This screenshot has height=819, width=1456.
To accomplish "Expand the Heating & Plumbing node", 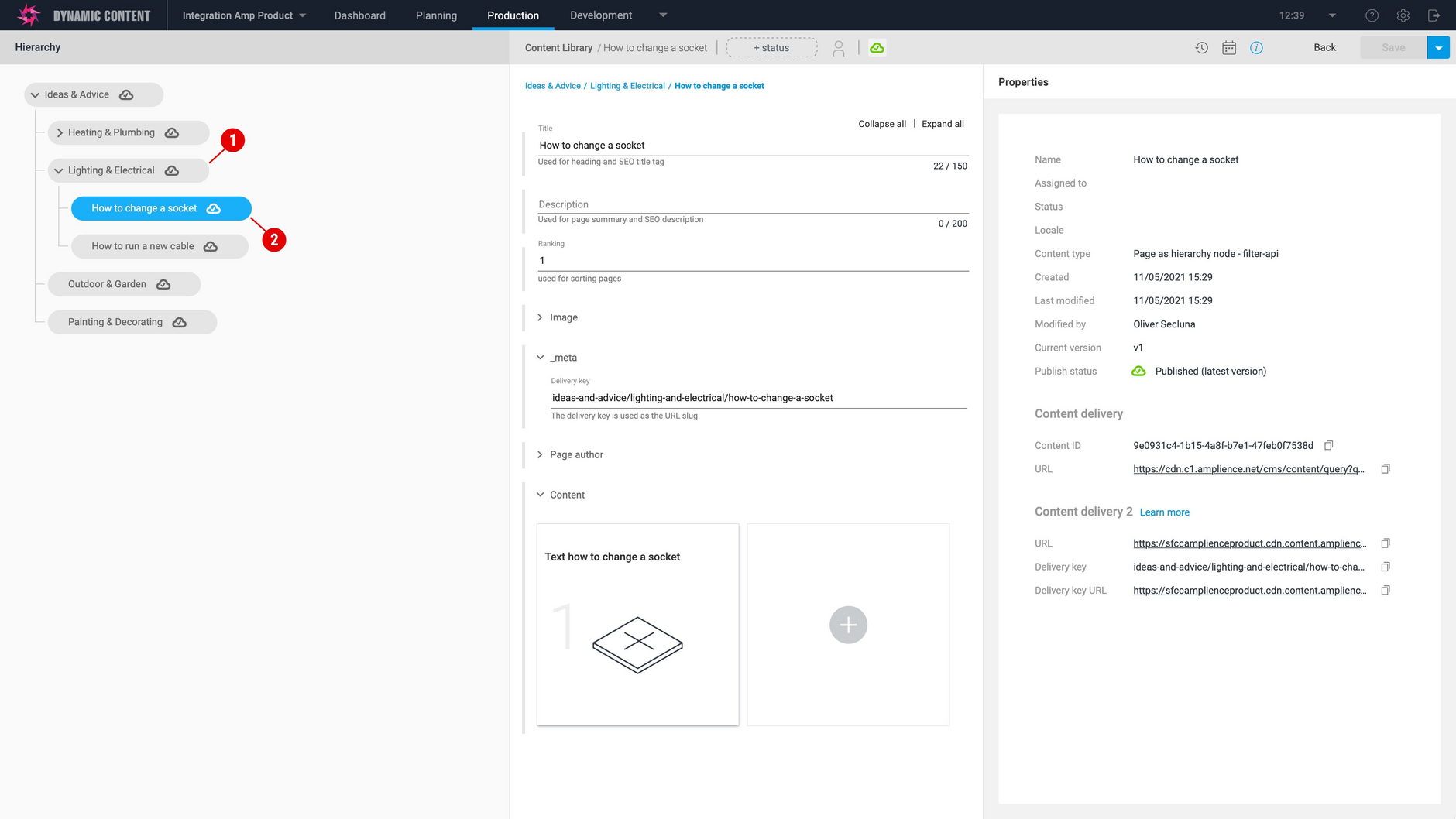I will tap(59, 132).
